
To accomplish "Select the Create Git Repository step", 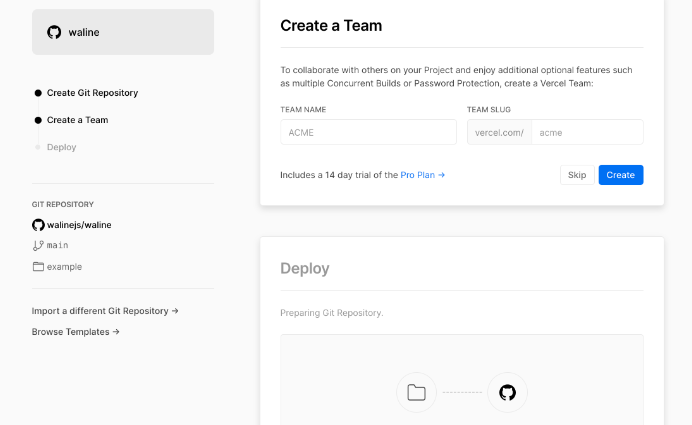I will point(92,93).
